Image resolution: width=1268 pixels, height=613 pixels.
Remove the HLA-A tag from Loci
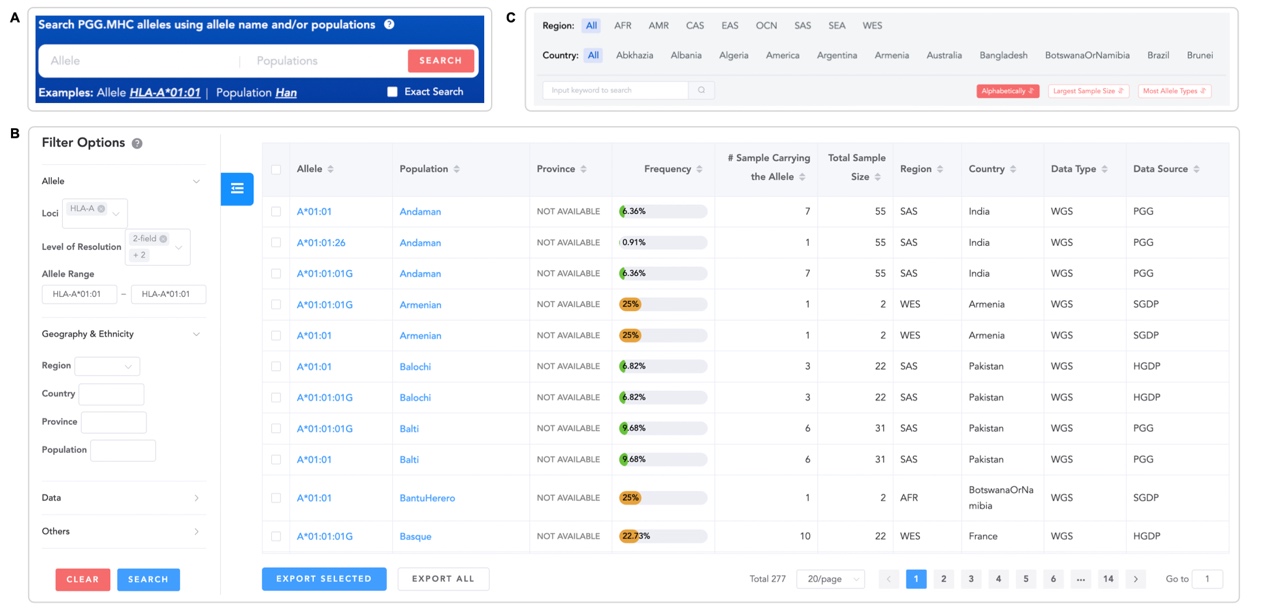(x=101, y=209)
